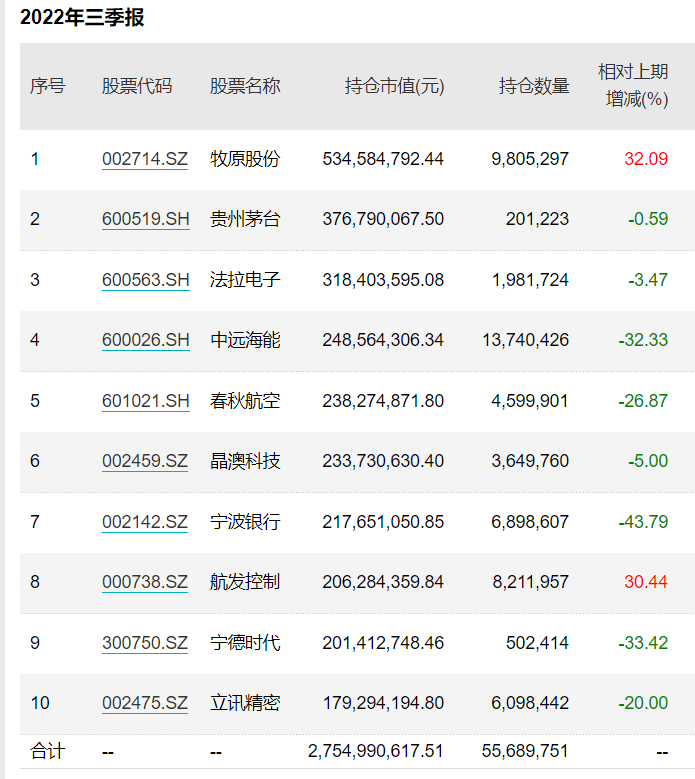Select stock code 601021.SH
This screenshot has height=779, width=695.
pos(146,401)
